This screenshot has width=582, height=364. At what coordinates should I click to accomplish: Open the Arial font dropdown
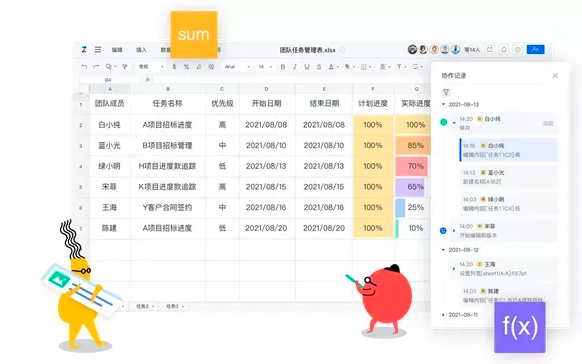tap(237, 67)
